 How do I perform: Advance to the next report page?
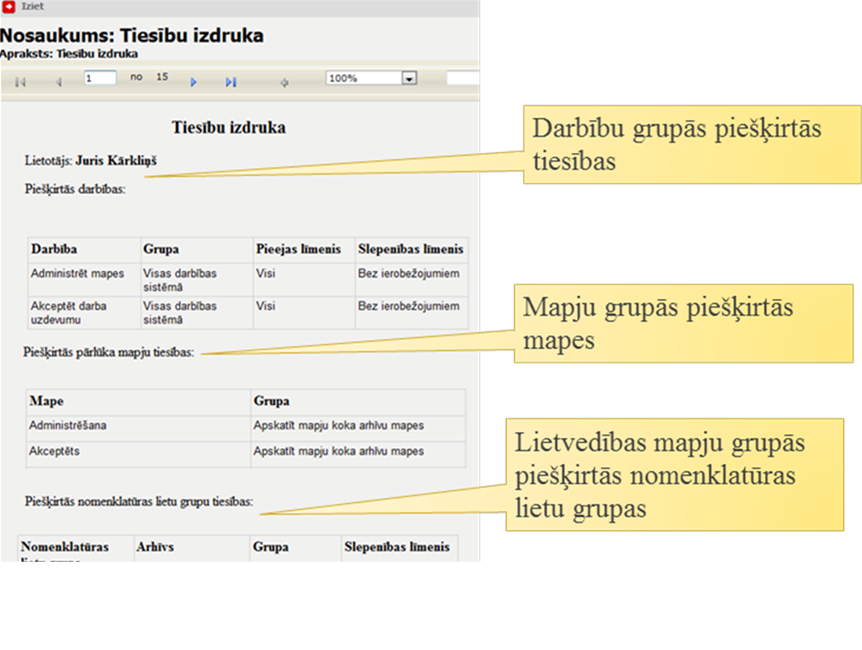point(194,82)
